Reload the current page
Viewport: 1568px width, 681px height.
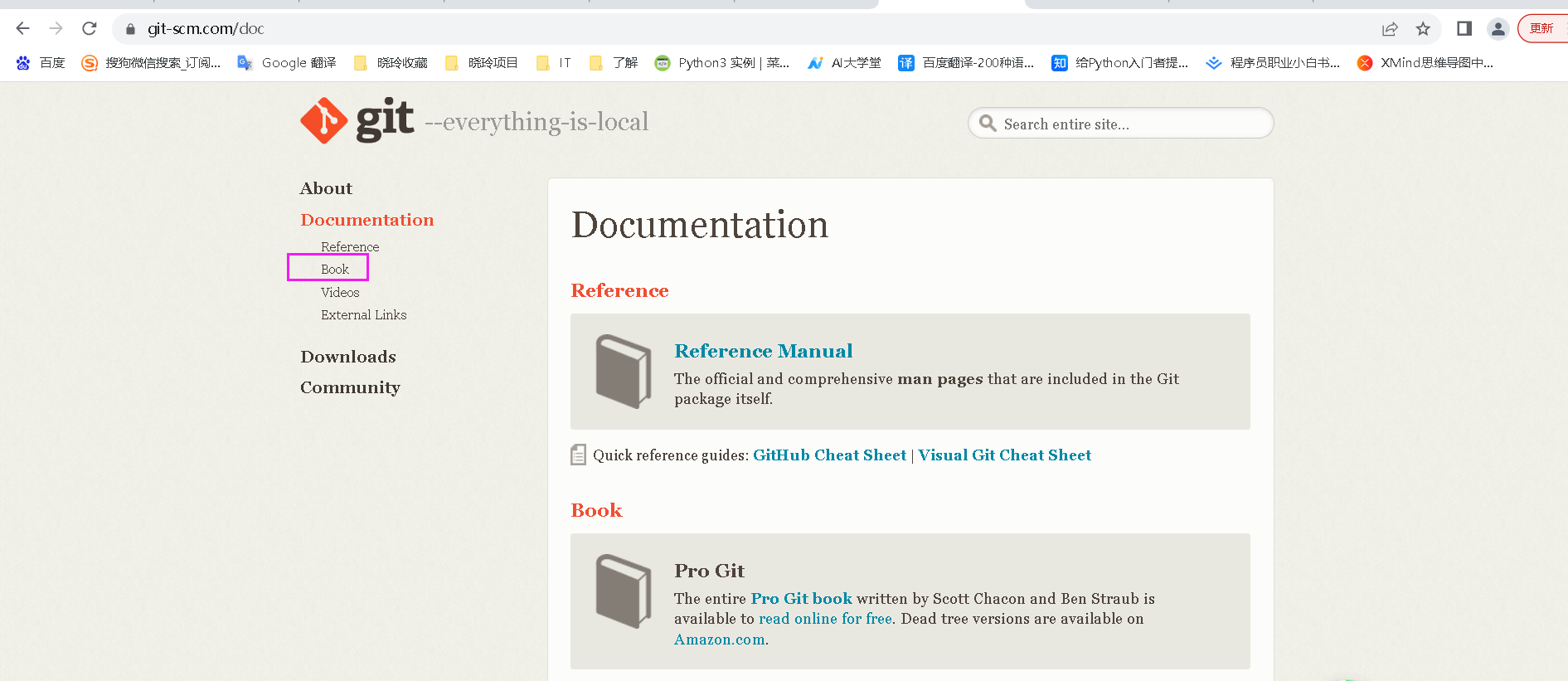pyautogui.click(x=90, y=29)
